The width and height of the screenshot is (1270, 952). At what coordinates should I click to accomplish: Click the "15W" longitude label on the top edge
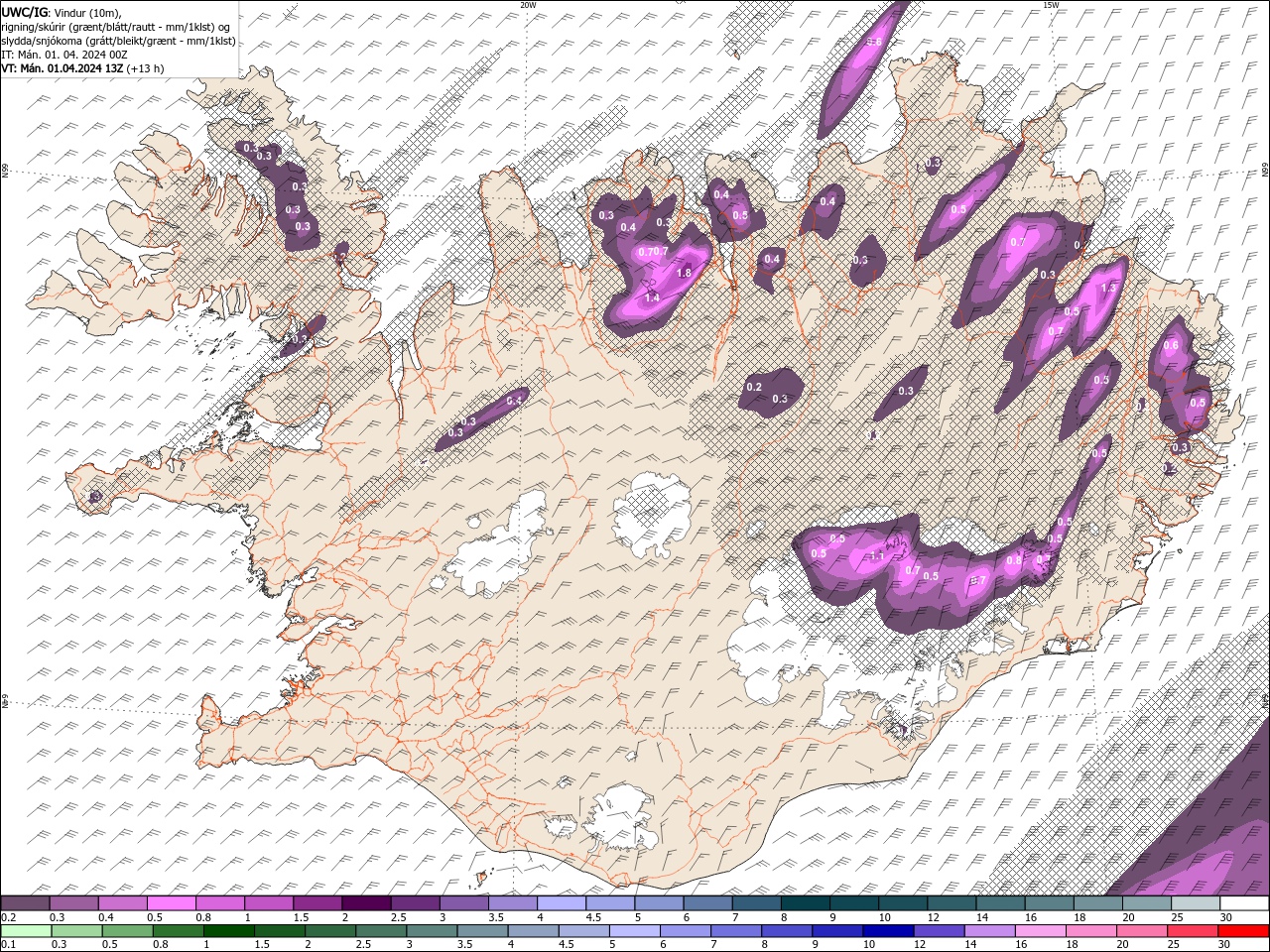click(1051, 5)
